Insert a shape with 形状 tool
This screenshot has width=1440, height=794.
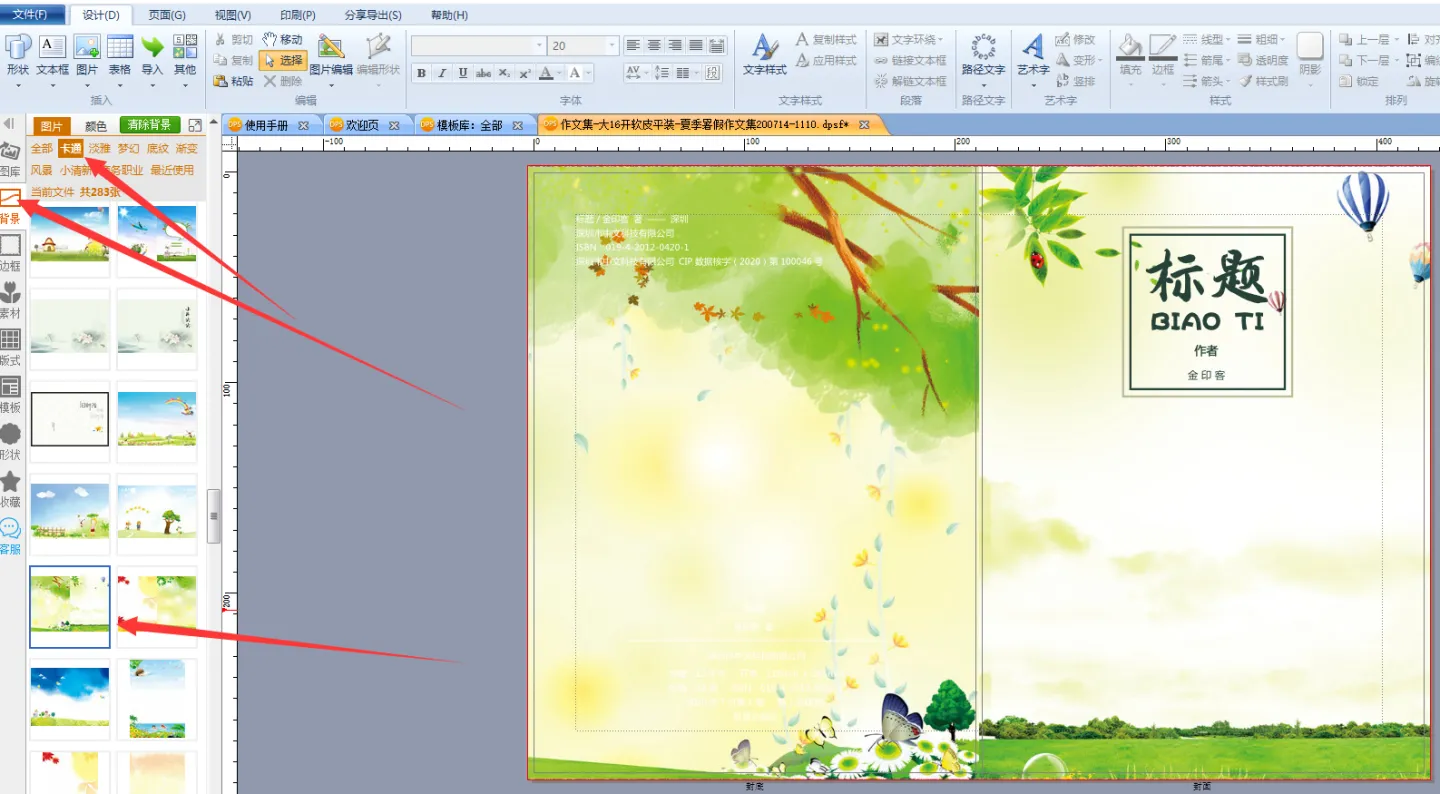(18, 56)
